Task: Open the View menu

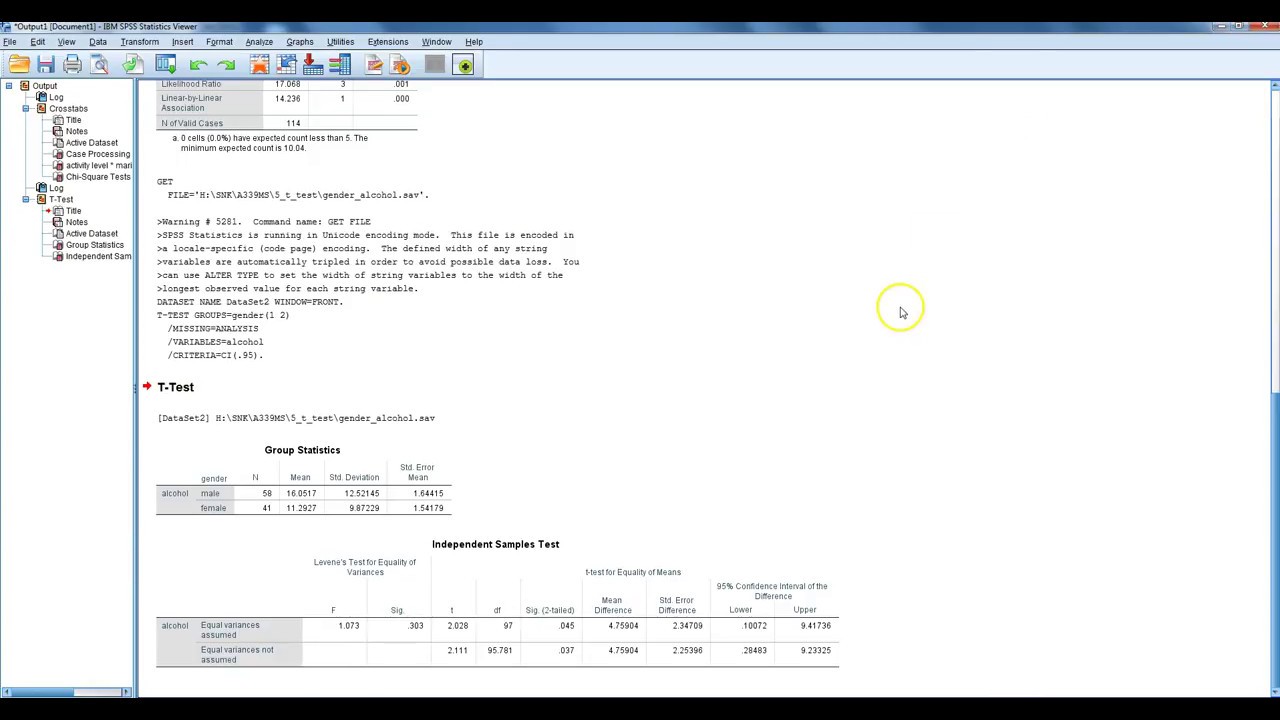Action: (66, 42)
